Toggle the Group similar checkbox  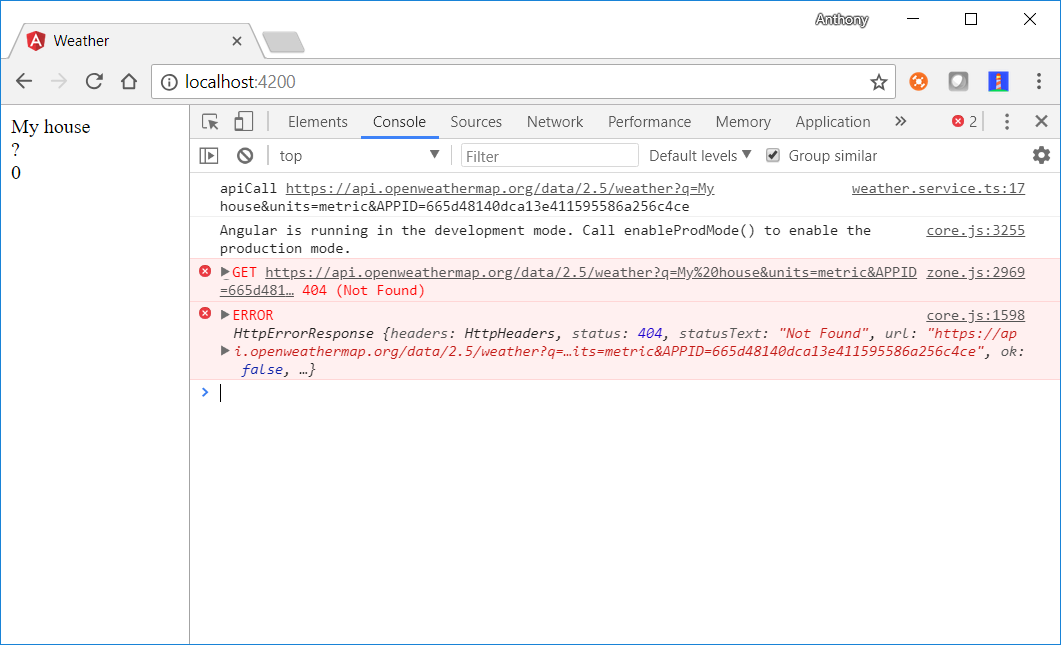(773, 156)
